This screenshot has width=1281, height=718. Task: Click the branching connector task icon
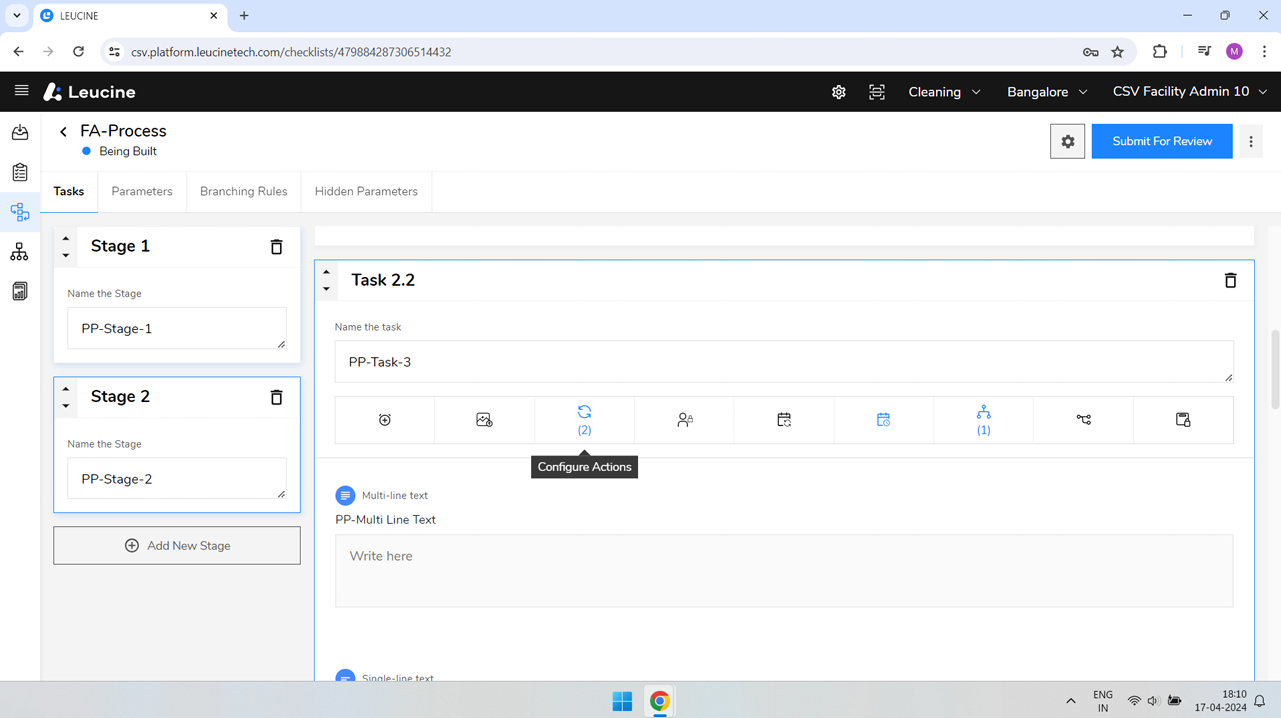click(1083, 420)
